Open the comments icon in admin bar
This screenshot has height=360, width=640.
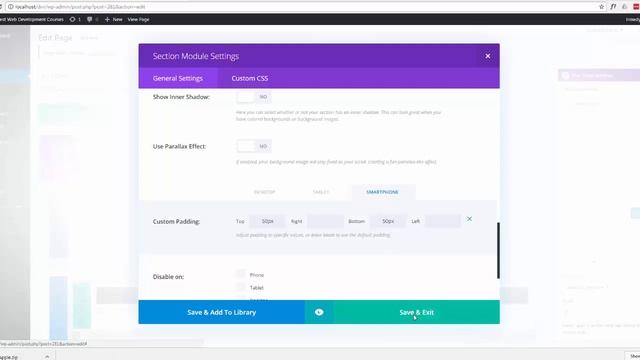pyautogui.click(x=93, y=19)
